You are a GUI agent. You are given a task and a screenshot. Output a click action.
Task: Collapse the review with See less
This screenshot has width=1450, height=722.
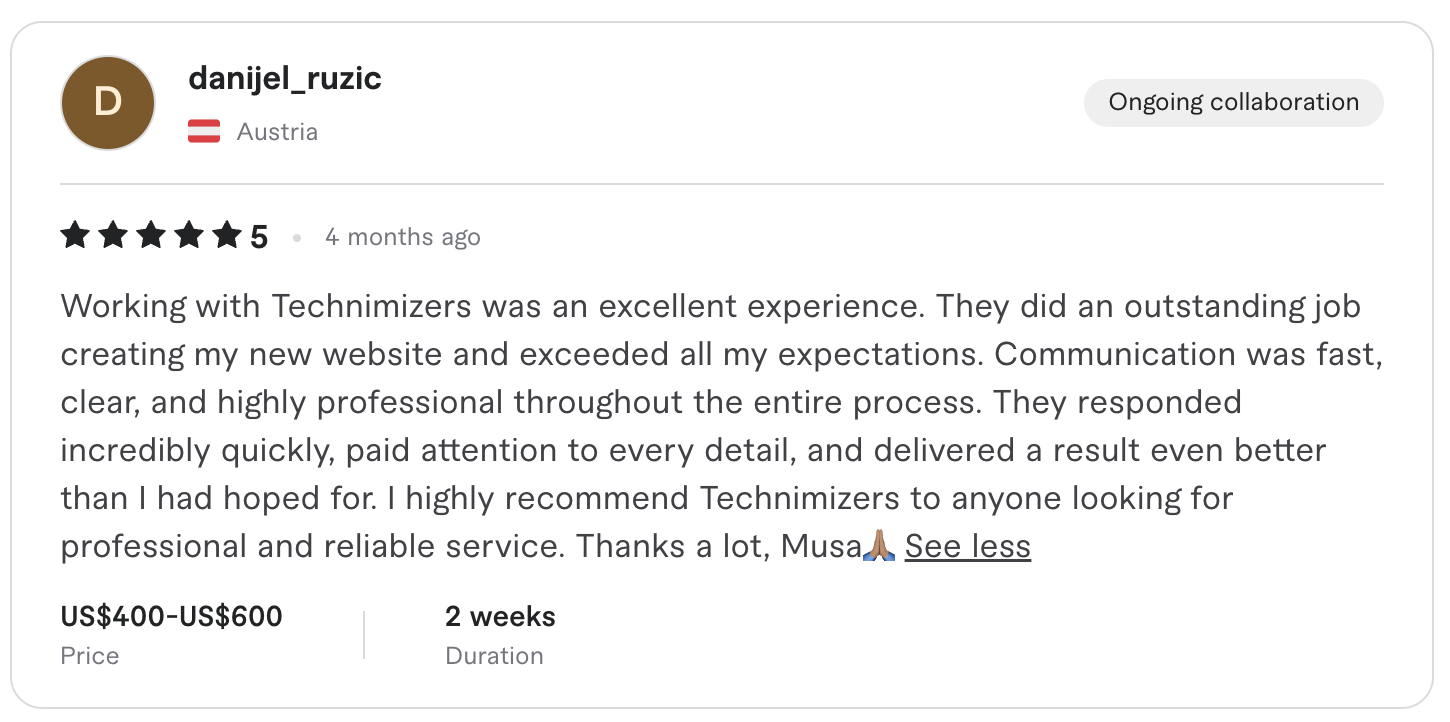968,546
